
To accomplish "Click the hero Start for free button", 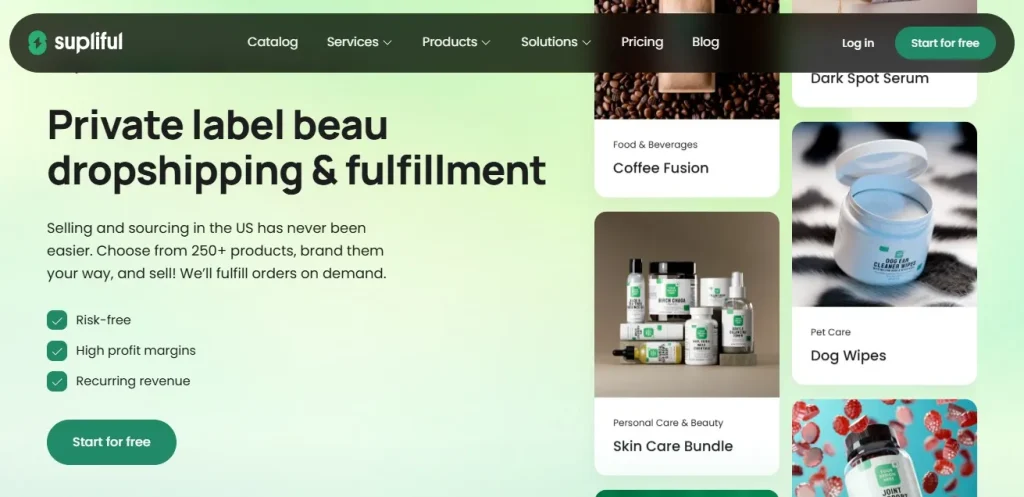I will click(x=112, y=442).
